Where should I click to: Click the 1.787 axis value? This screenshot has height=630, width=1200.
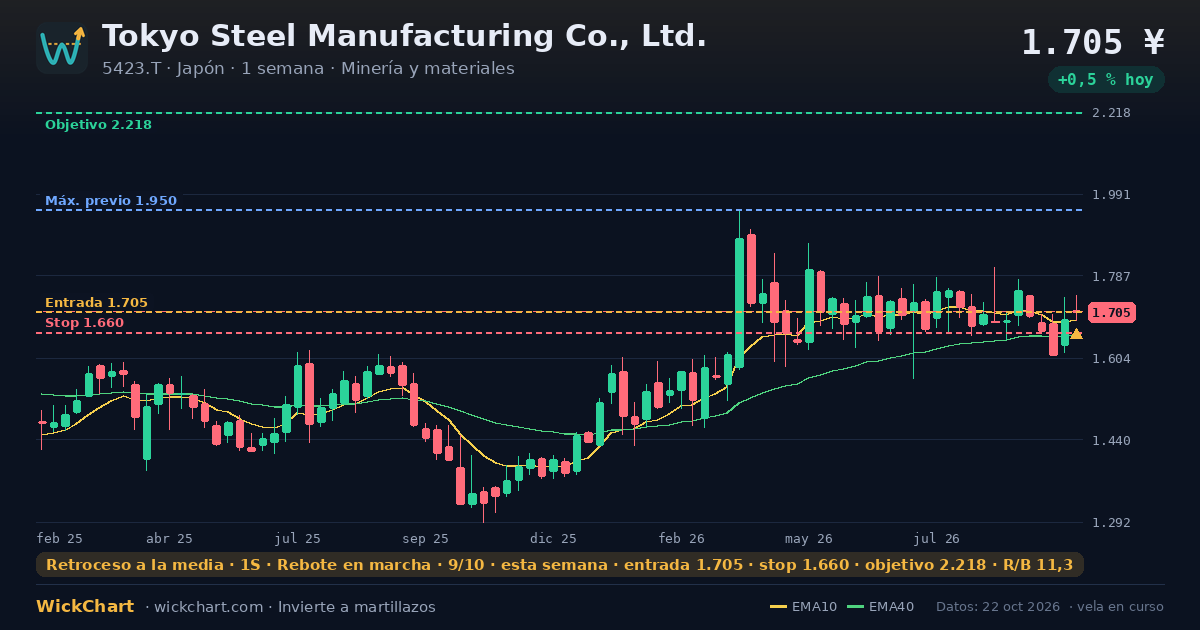[x=1111, y=277]
